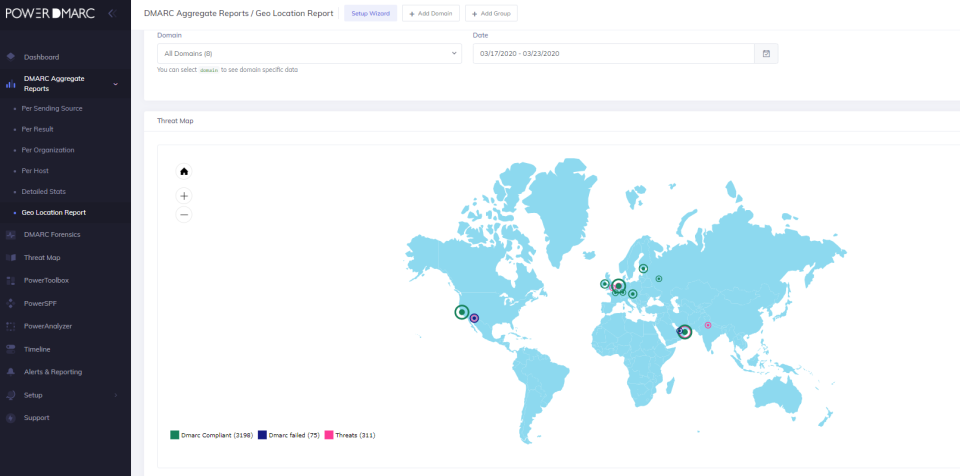Open the date picker calendar icon
Viewport: 960px width, 476px height.
[x=766, y=53]
